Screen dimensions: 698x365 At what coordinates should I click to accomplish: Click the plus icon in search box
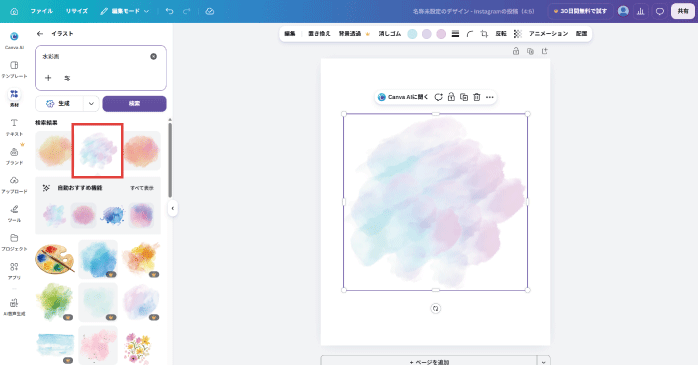pyautogui.click(x=48, y=78)
